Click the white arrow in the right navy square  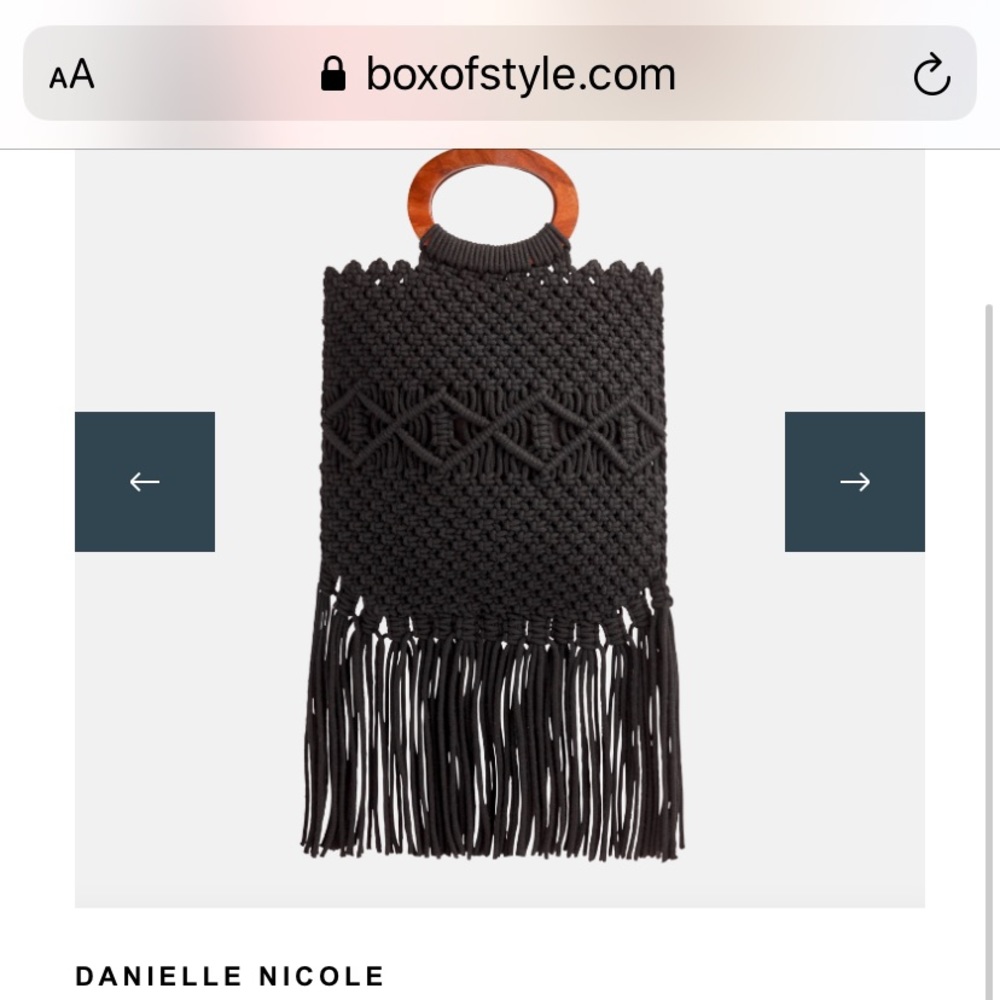click(x=855, y=482)
